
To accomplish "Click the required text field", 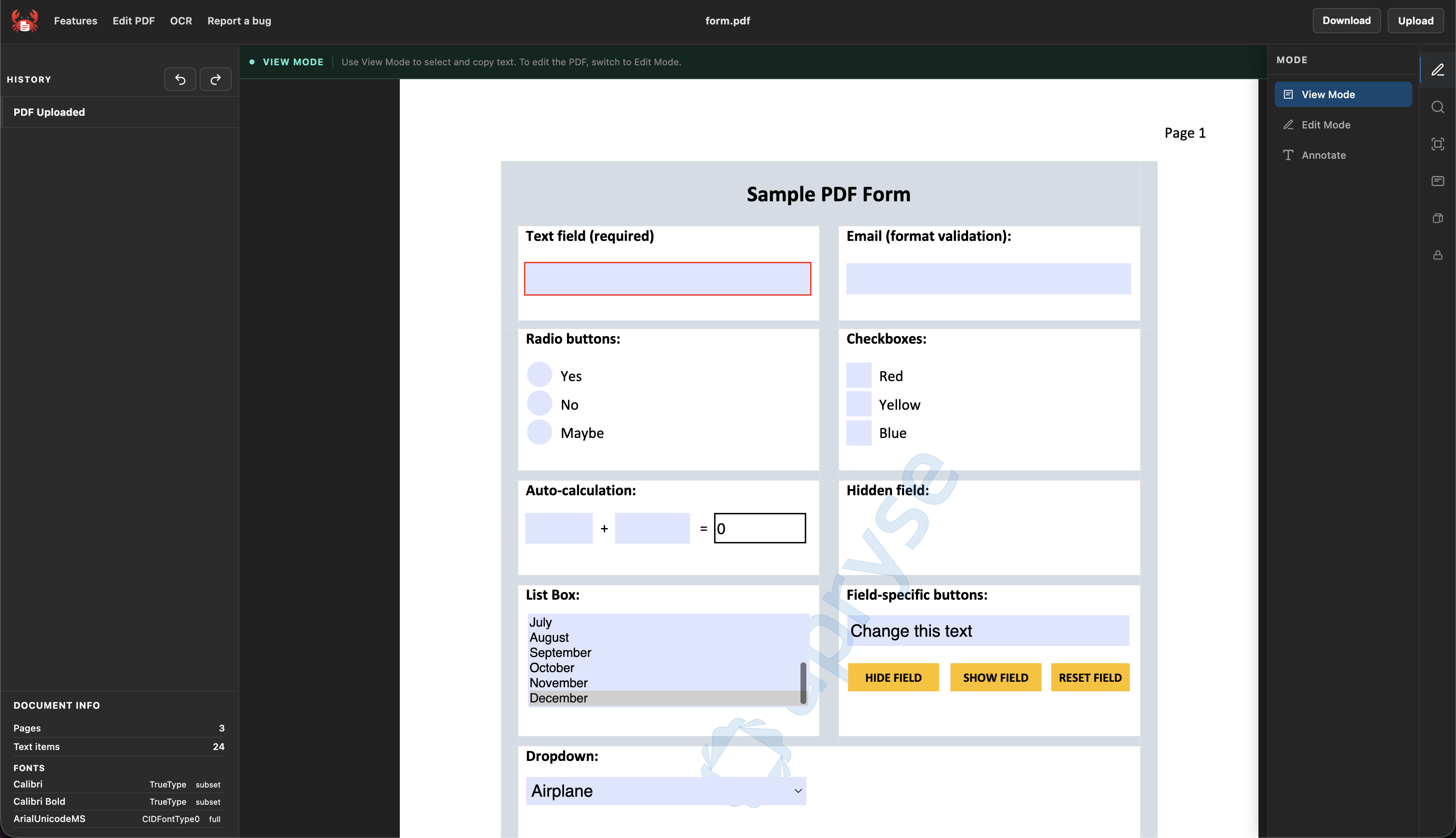I will [667, 279].
